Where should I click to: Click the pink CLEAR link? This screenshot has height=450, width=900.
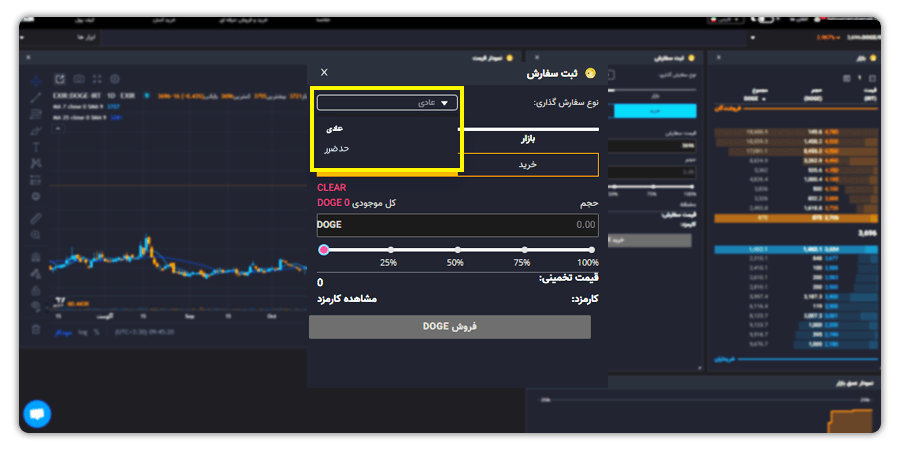point(331,188)
